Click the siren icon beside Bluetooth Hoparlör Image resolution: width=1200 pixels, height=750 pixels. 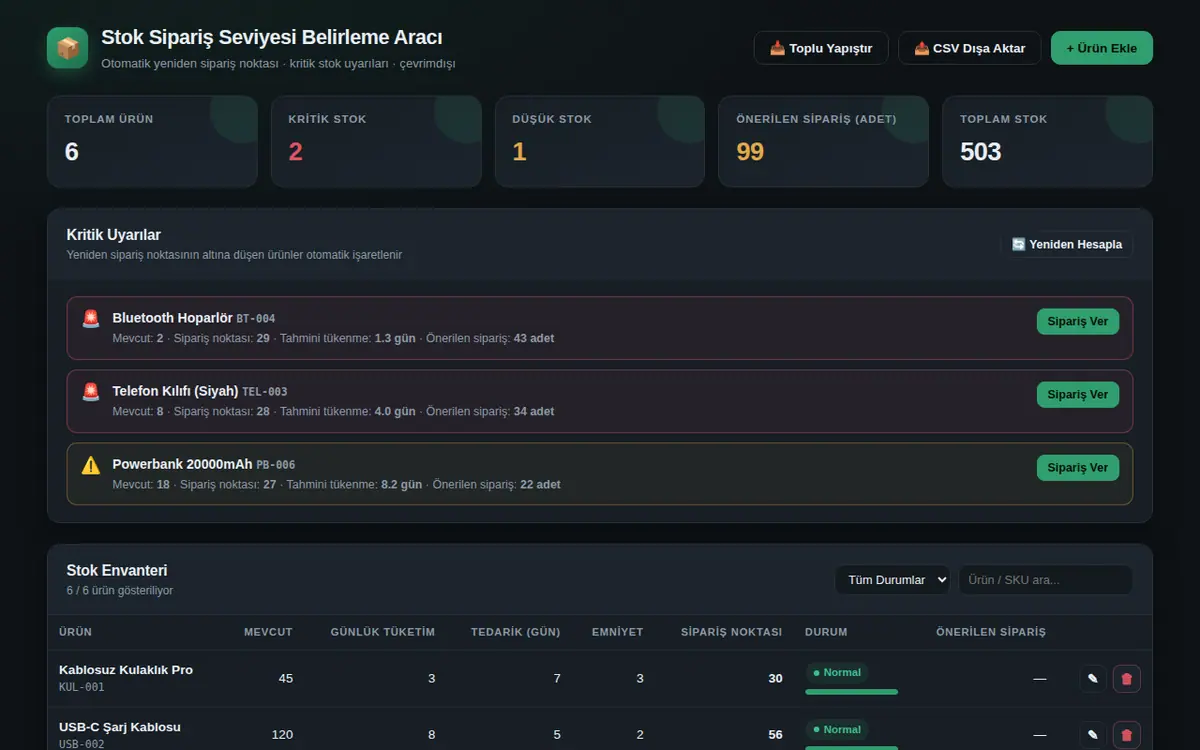tap(91, 319)
